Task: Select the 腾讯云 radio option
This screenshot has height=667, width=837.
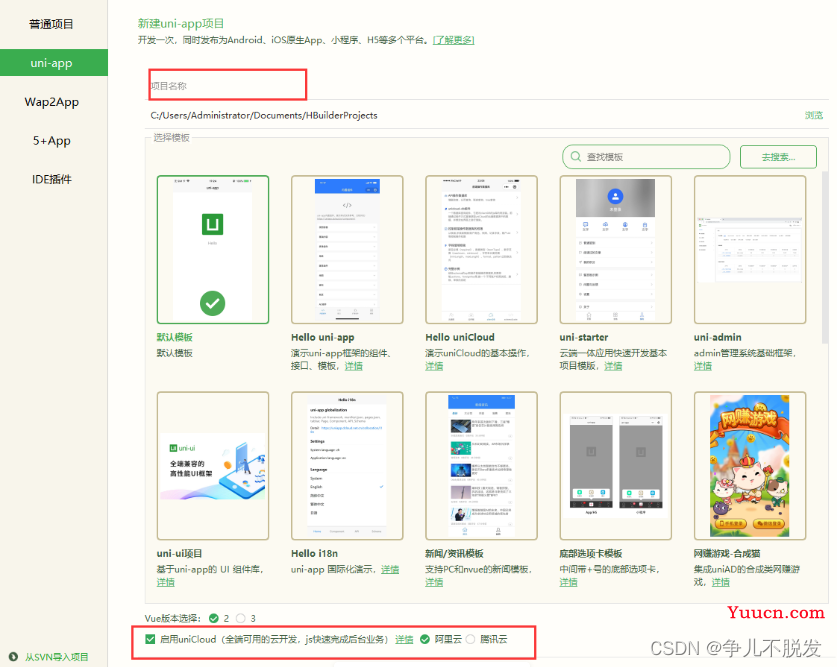Action: tap(470, 639)
